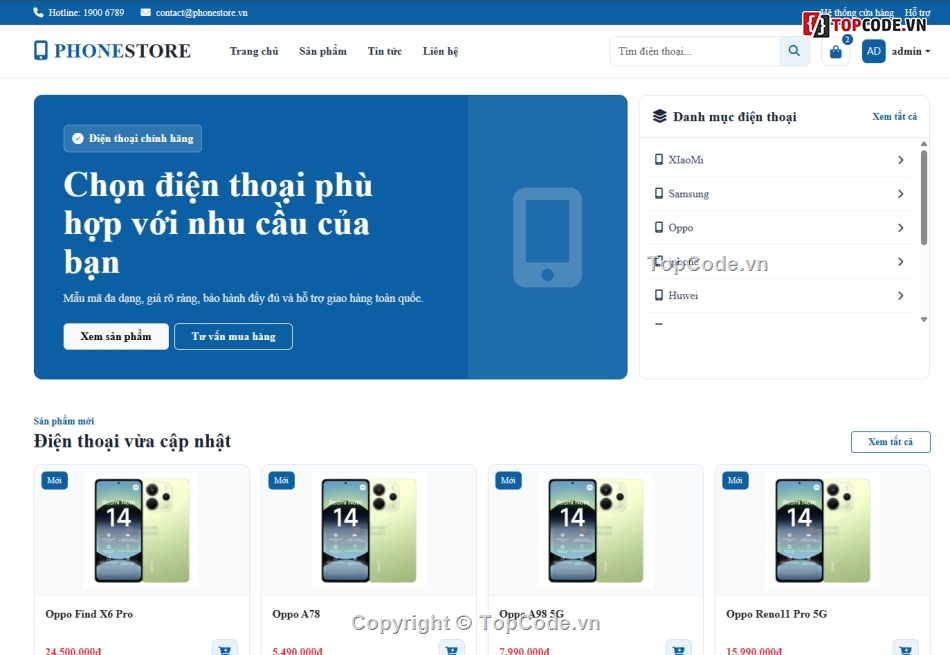Click phone icon beside Oppo category
This screenshot has height=655, width=950.
coord(659,228)
